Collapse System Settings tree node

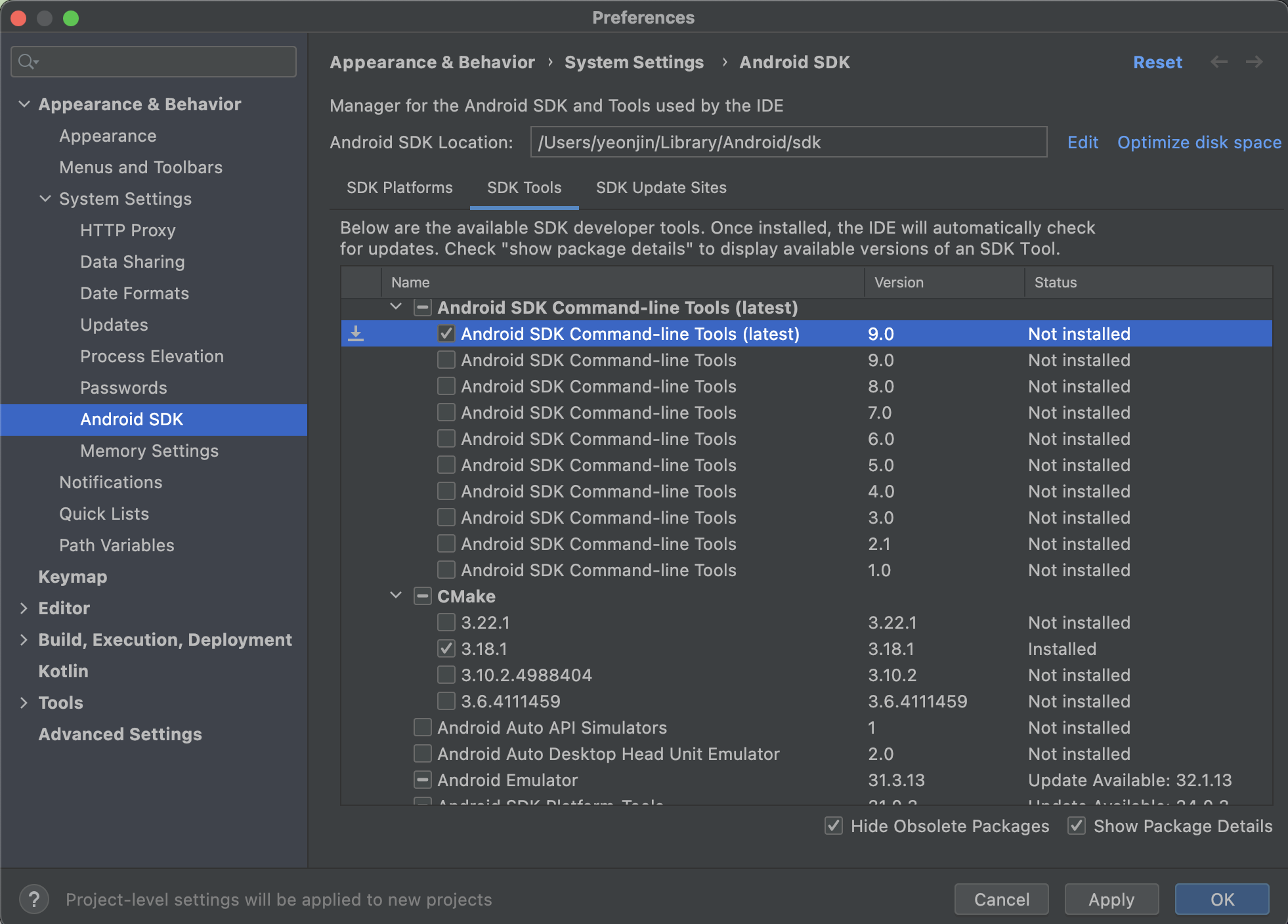click(x=45, y=198)
